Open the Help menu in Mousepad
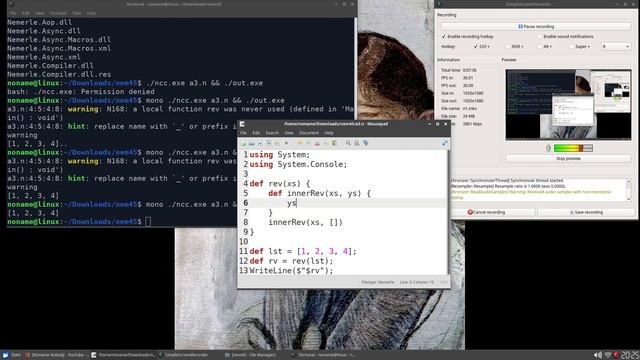 tap(329, 133)
